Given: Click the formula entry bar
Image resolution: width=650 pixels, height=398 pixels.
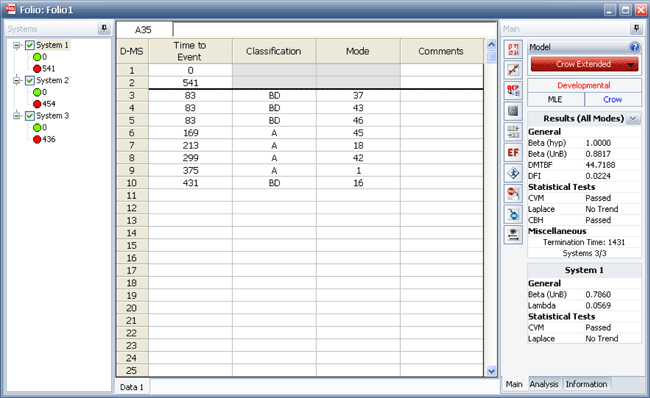Looking at the screenshot, I should point(335,30).
